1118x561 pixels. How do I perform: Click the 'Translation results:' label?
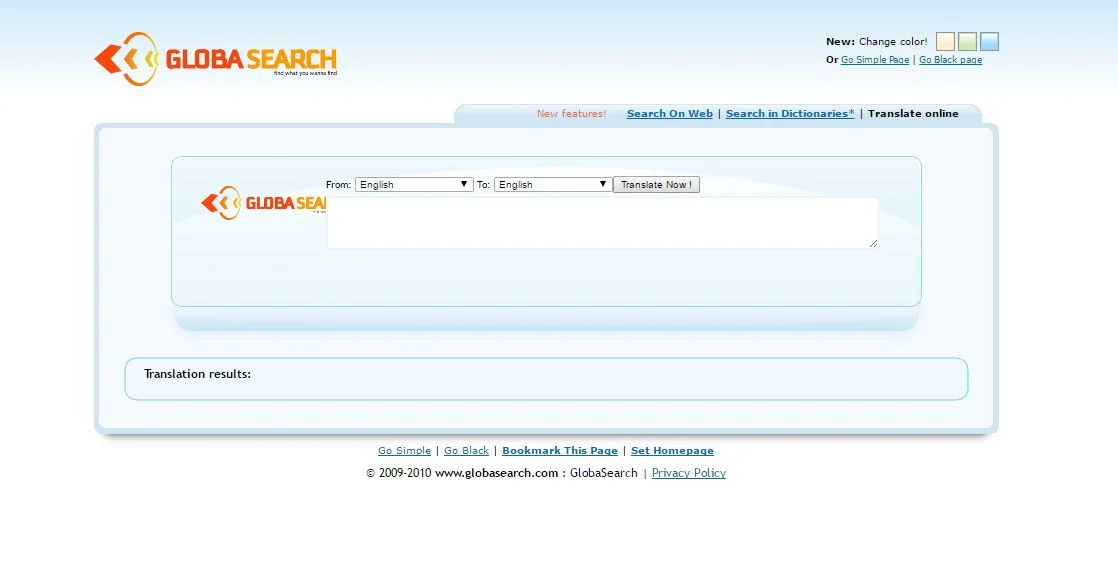(x=198, y=374)
